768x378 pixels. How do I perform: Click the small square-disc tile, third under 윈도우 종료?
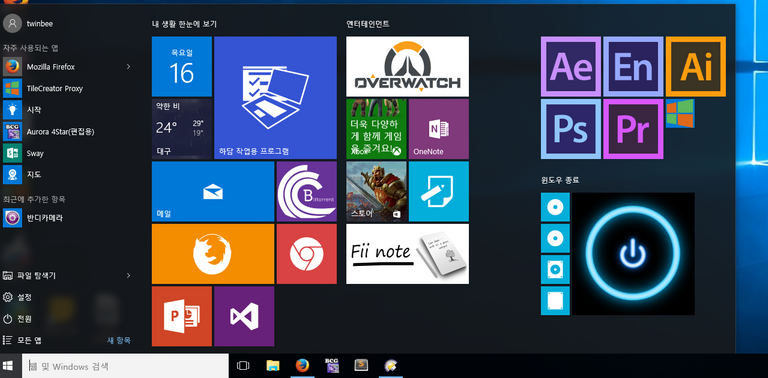(x=555, y=269)
